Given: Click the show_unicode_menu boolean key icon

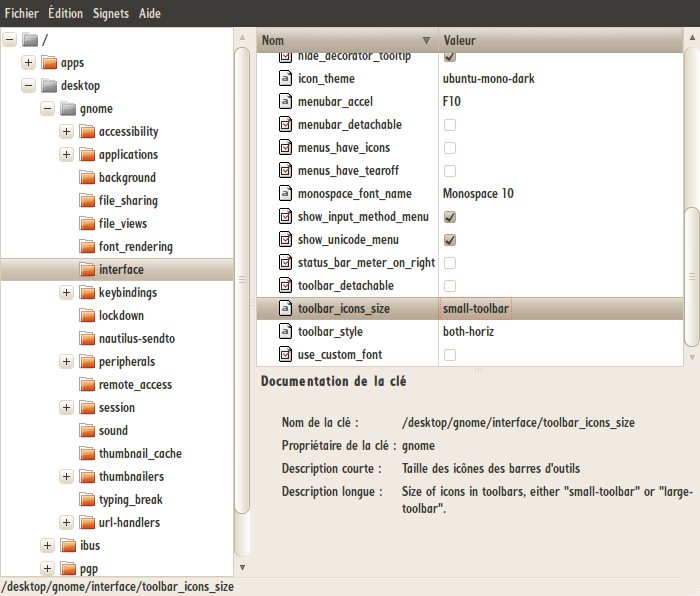Looking at the screenshot, I should tap(285, 239).
